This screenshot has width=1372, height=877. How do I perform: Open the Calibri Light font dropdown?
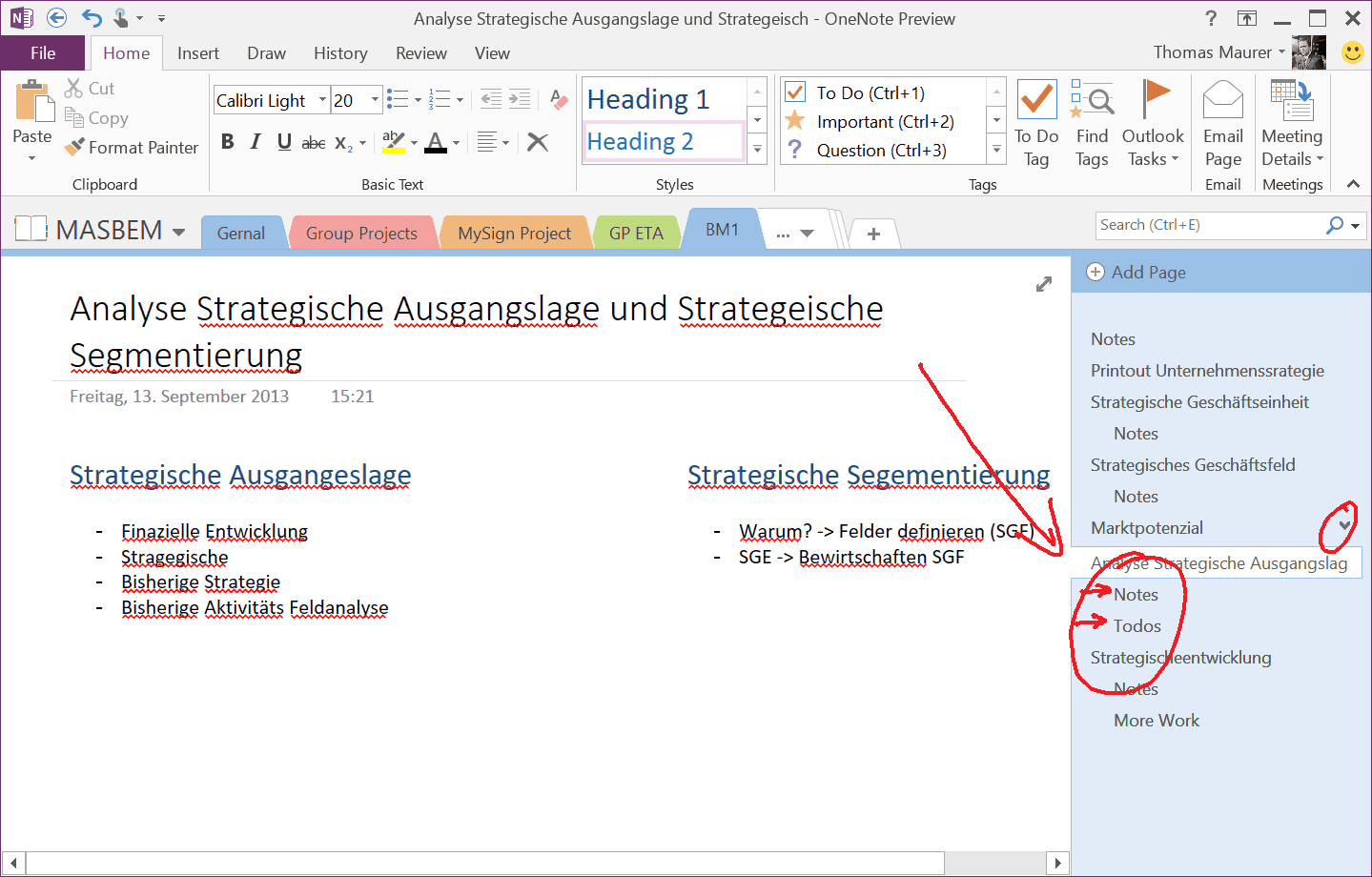point(322,100)
